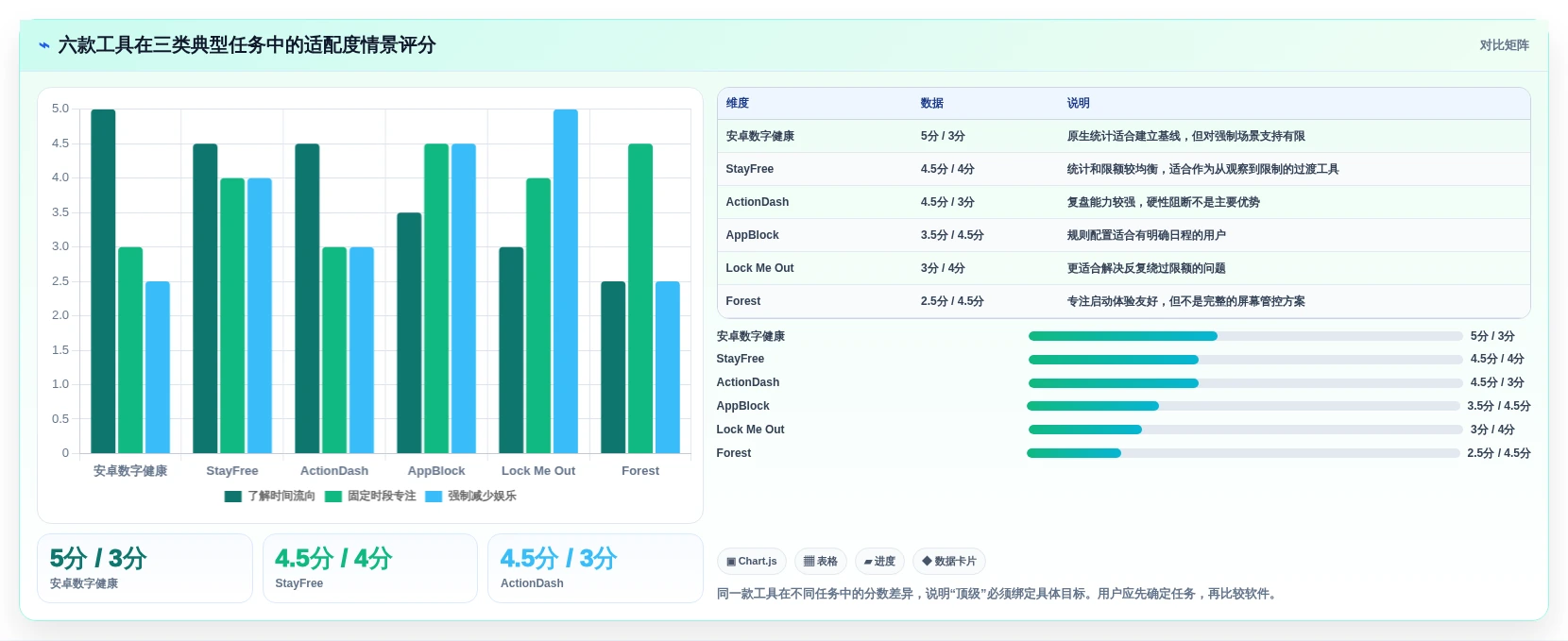
Task: Click the StayFree progress bar
Action: pos(1245,360)
